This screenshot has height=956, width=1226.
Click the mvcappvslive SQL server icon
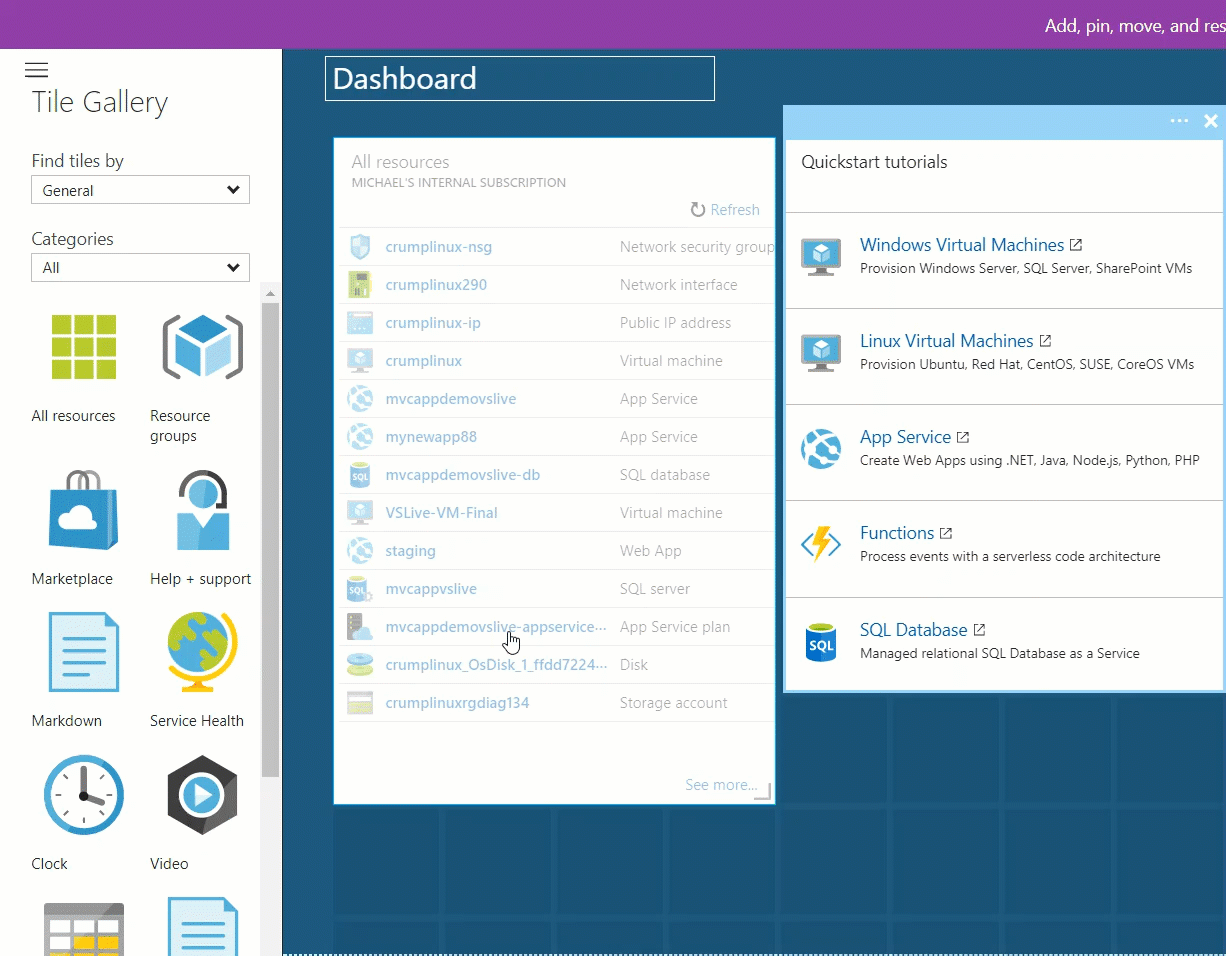[x=359, y=589]
